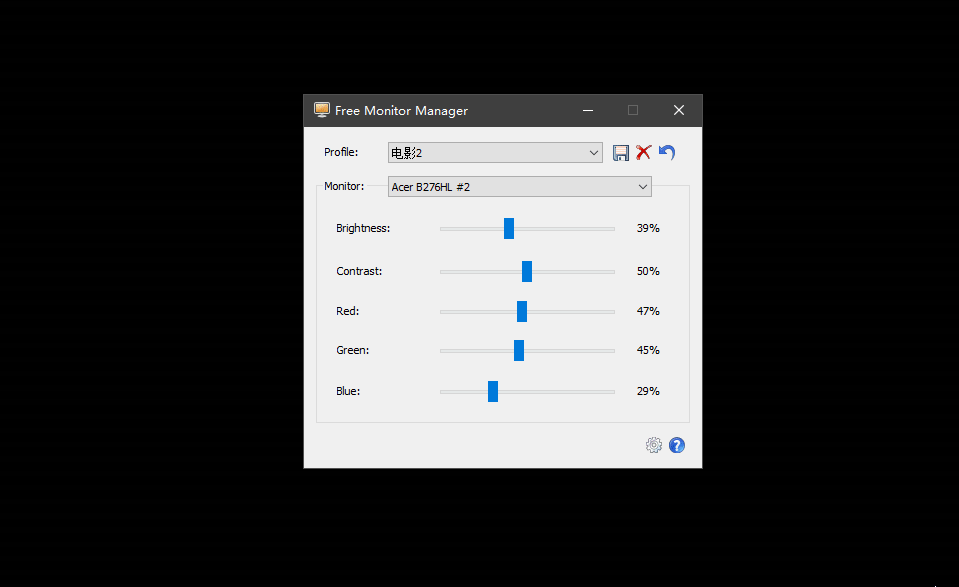Screen dimensions: 959x587
Task: Save the current profile
Action: pos(620,152)
